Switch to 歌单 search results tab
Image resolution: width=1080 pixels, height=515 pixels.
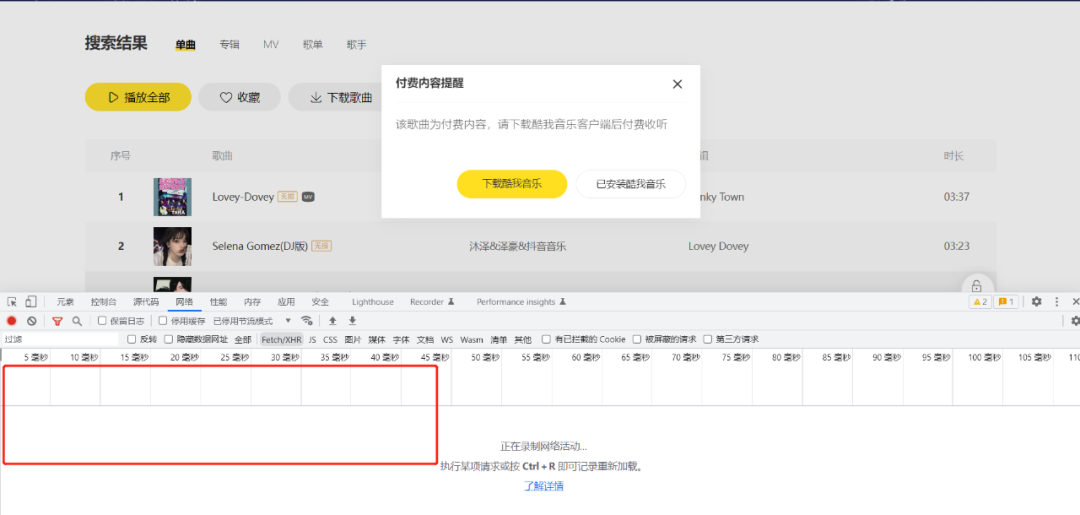pyautogui.click(x=313, y=44)
